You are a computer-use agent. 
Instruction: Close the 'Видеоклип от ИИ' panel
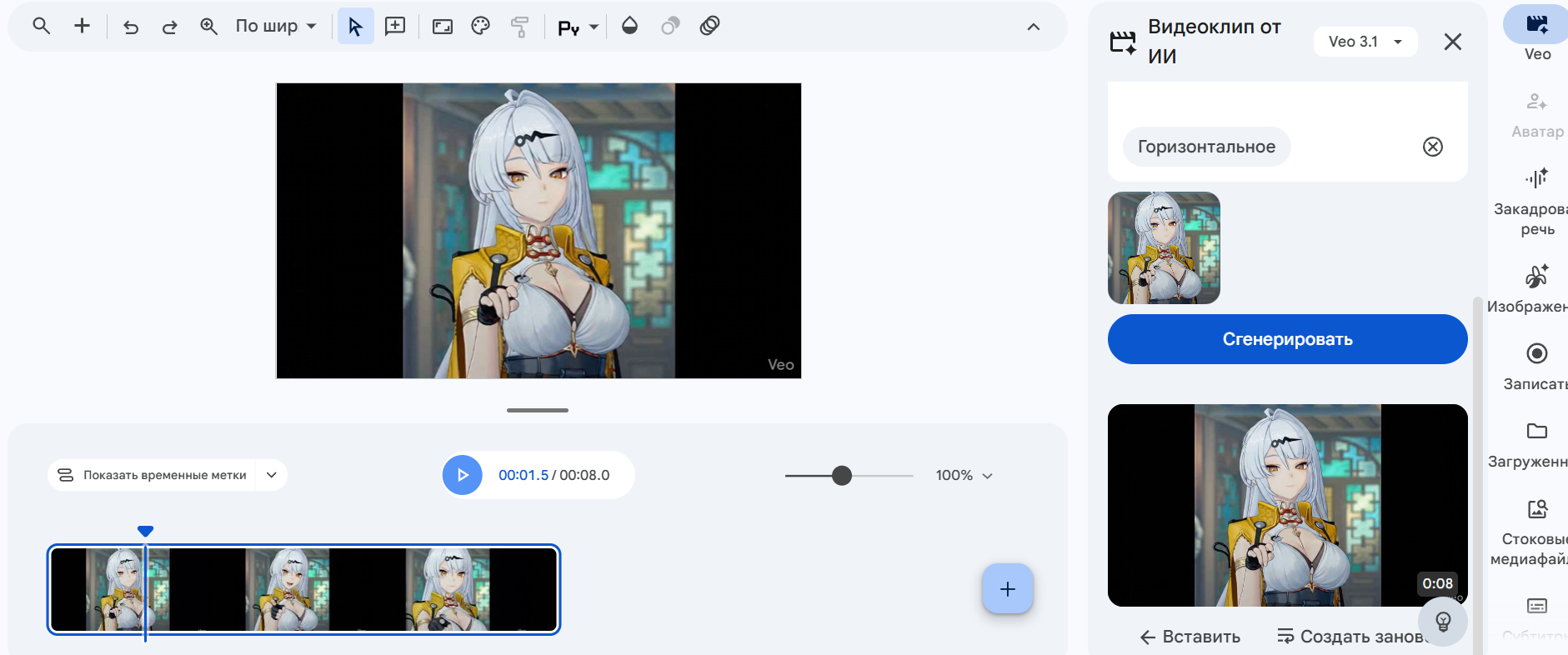tap(1453, 42)
